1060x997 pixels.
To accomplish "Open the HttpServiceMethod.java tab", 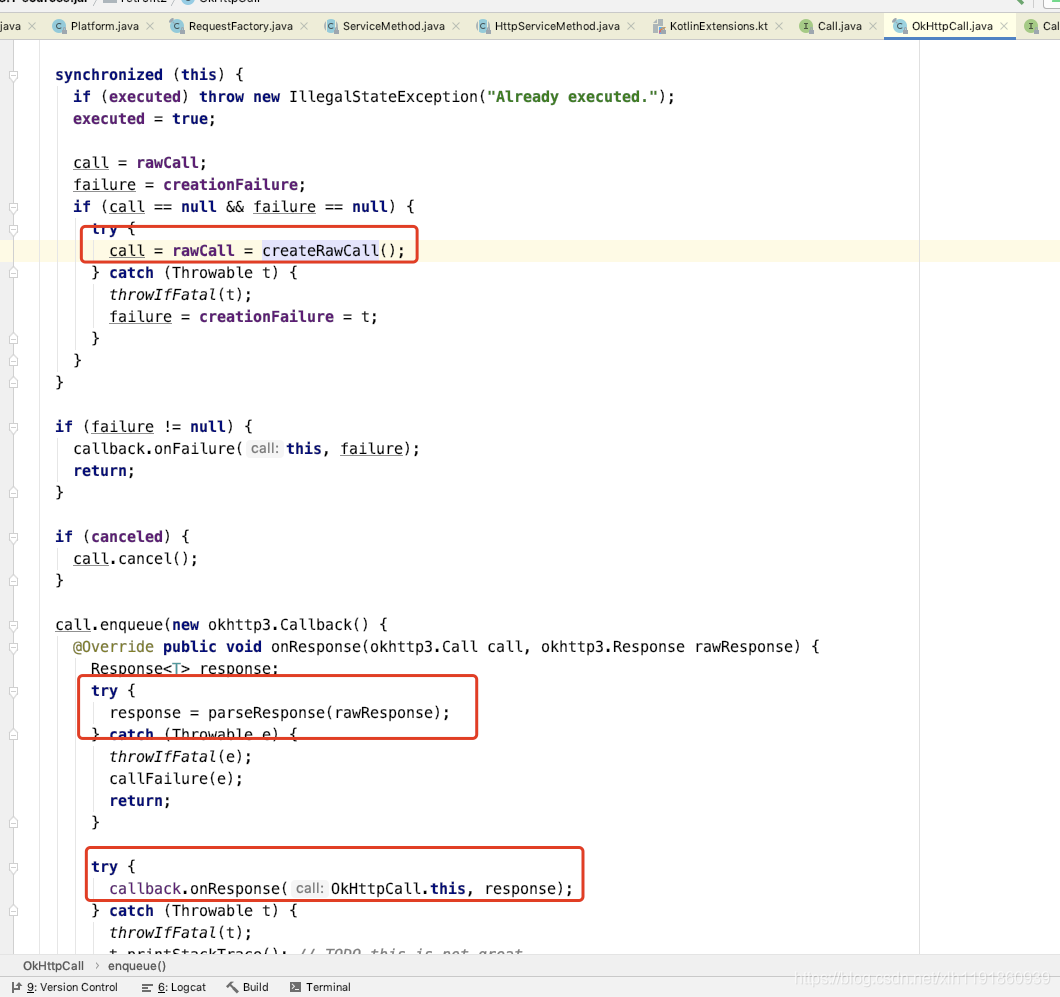I will tap(557, 26).
